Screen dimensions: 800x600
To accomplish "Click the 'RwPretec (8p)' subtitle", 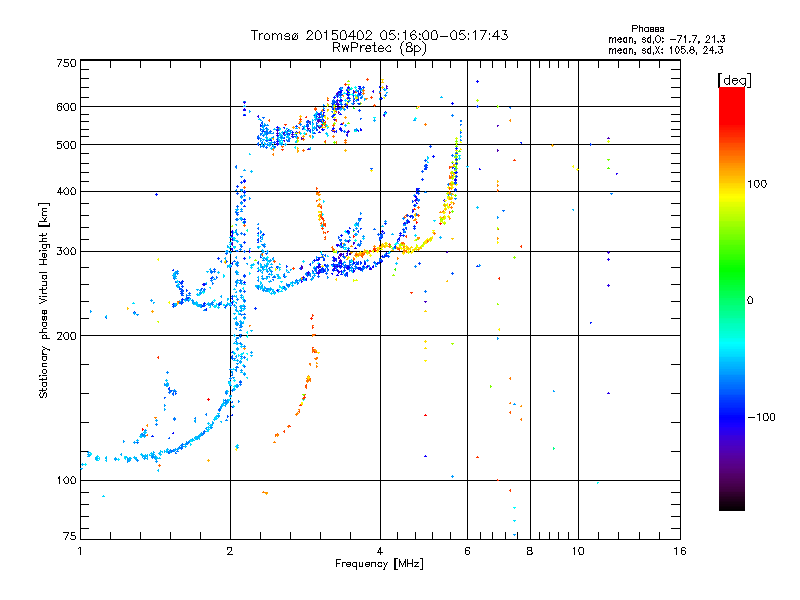I will [x=379, y=48].
